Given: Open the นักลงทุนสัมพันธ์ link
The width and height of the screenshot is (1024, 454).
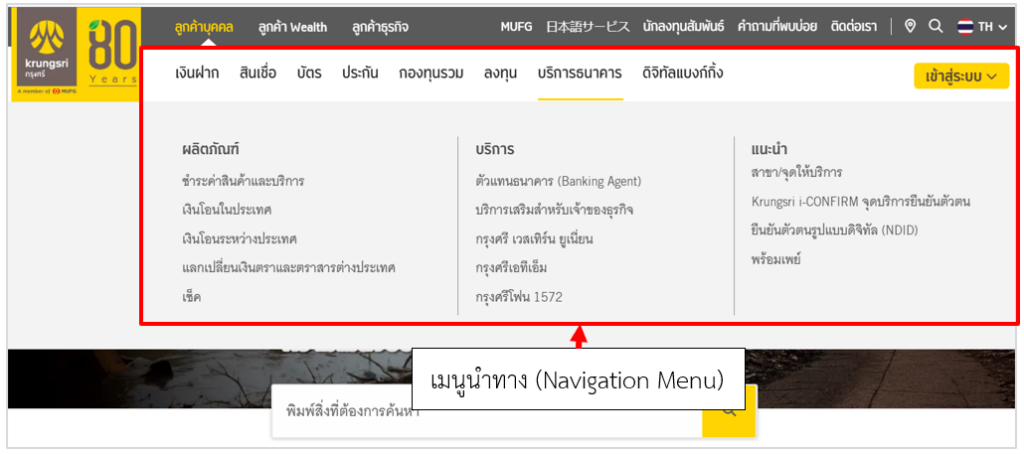Looking at the screenshot, I should pyautogui.click(x=683, y=27).
